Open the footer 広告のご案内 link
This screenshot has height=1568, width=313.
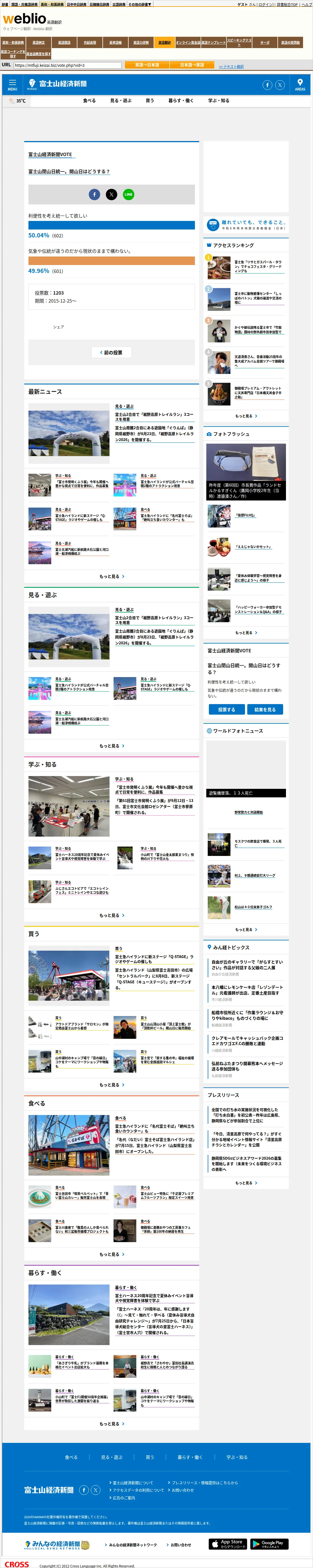[x=123, y=1498]
